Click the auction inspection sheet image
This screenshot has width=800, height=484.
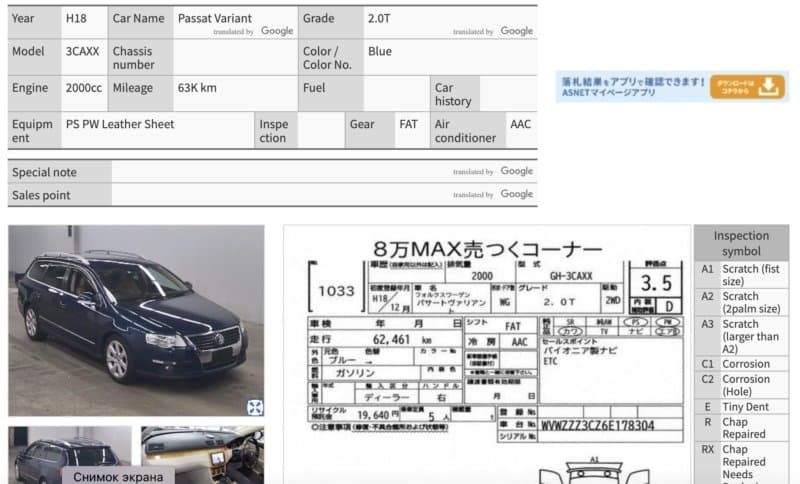tap(487, 354)
